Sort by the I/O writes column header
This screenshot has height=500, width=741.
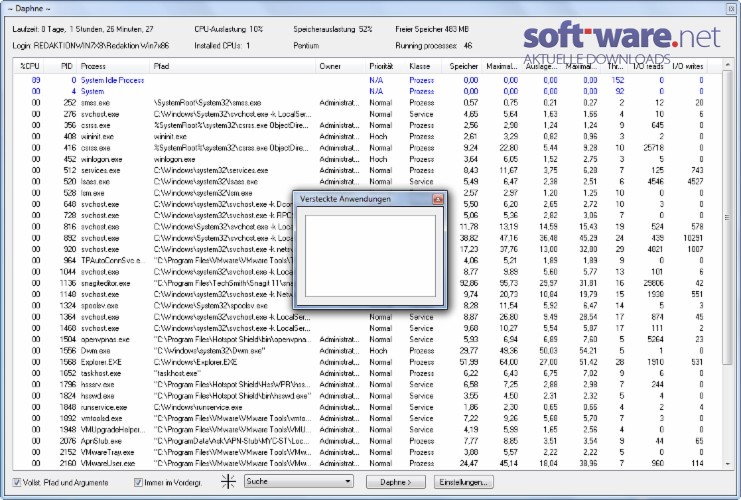[x=688, y=66]
